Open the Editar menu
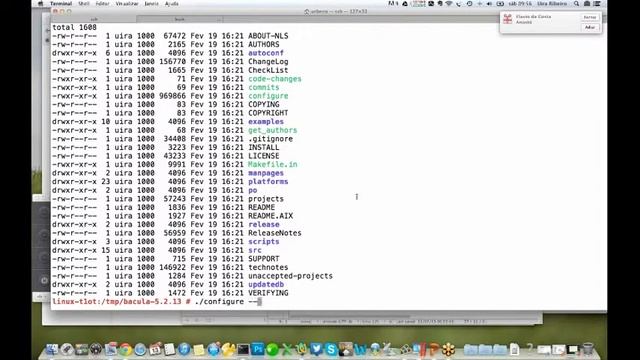The height and width of the screenshot is (360, 640). pyautogui.click(x=102, y=4)
